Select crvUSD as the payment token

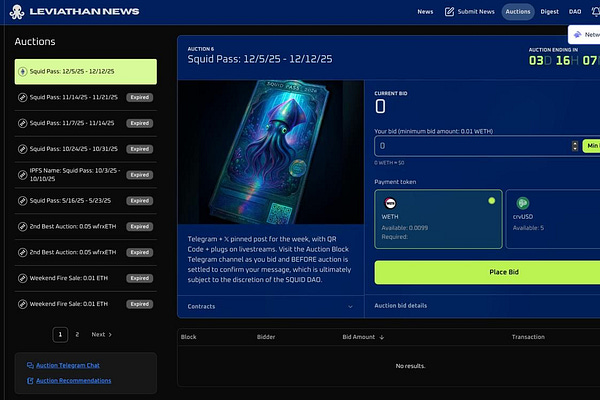point(553,219)
